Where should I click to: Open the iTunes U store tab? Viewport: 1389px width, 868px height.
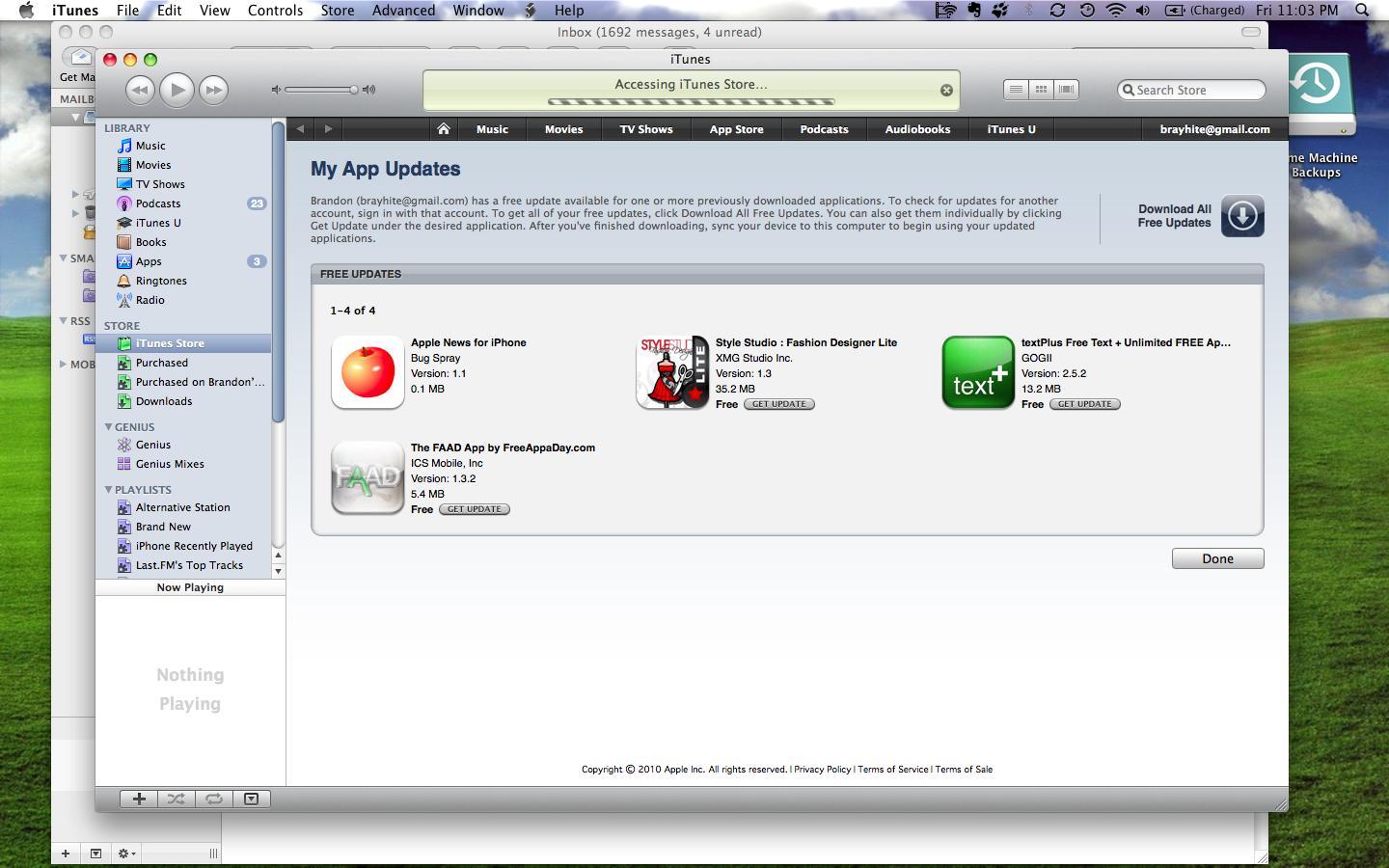[1011, 129]
